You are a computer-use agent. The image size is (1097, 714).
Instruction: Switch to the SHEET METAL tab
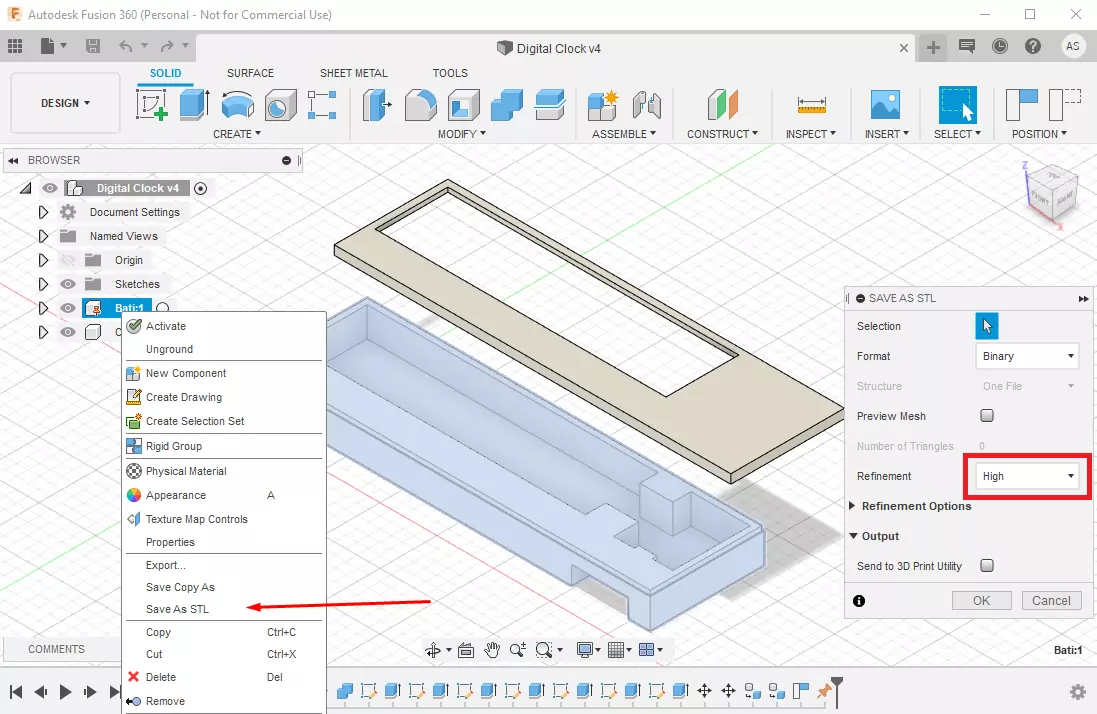pyautogui.click(x=353, y=73)
